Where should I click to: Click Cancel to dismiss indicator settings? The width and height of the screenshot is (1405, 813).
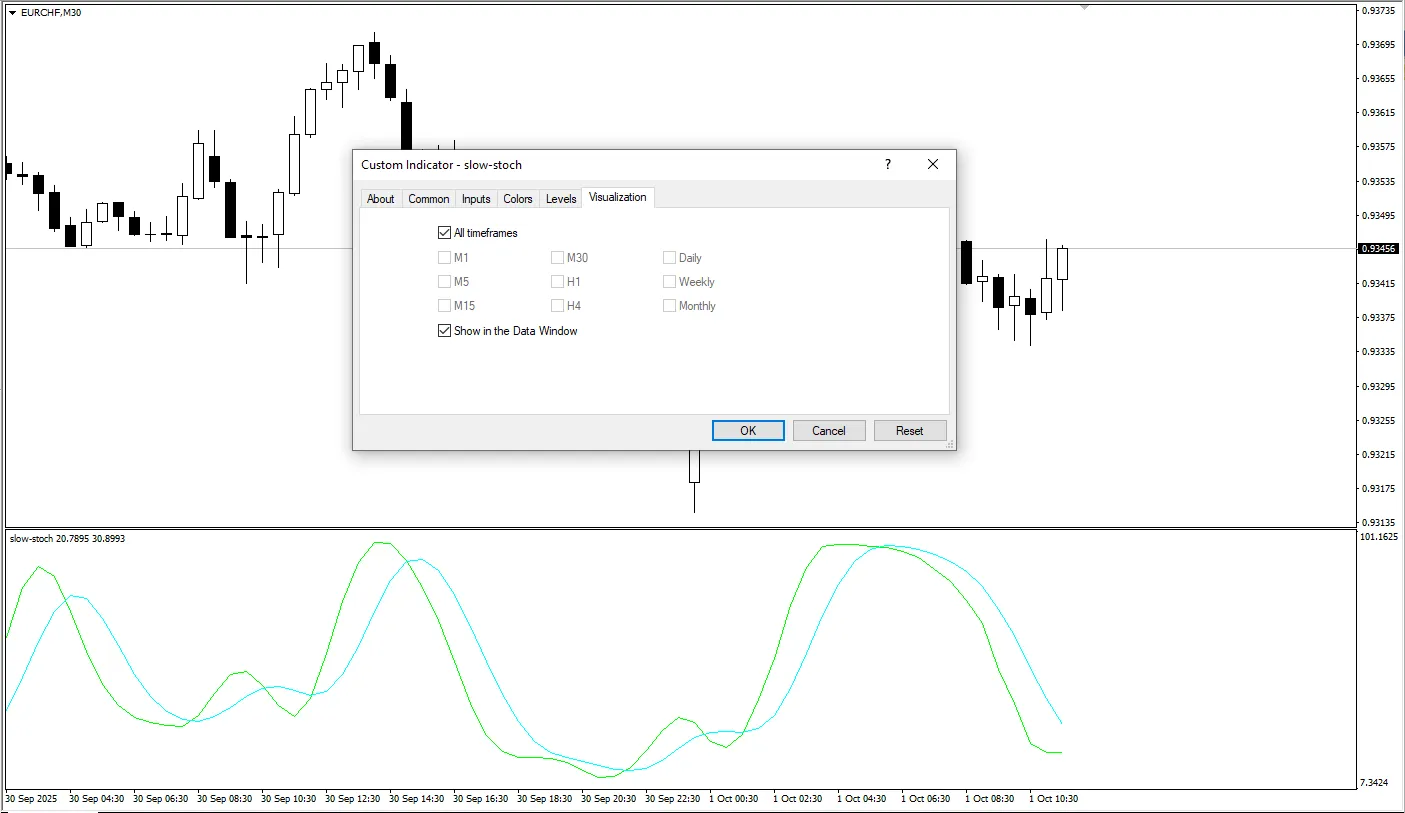pos(828,431)
